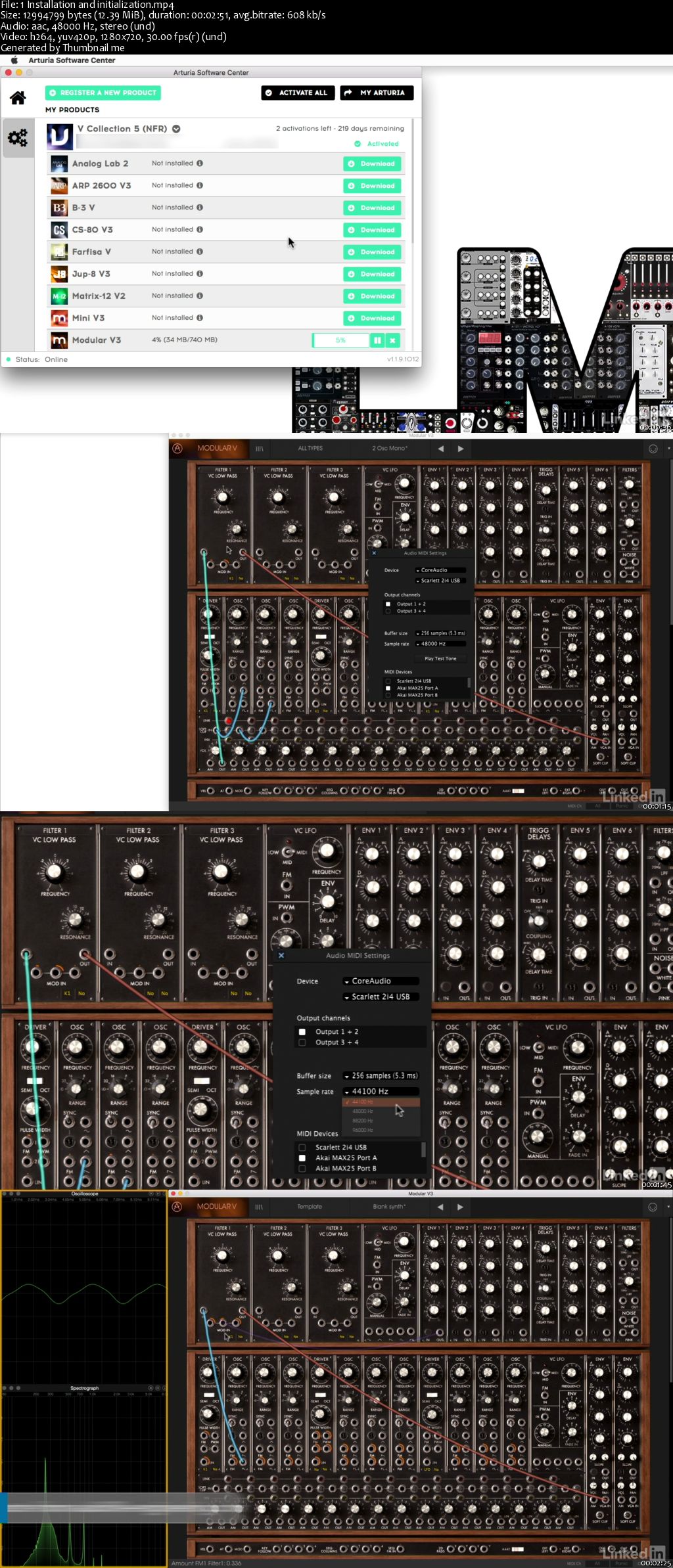
Task: Show info for Analog Lab 2 Not installed
Action: pos(200,164)
